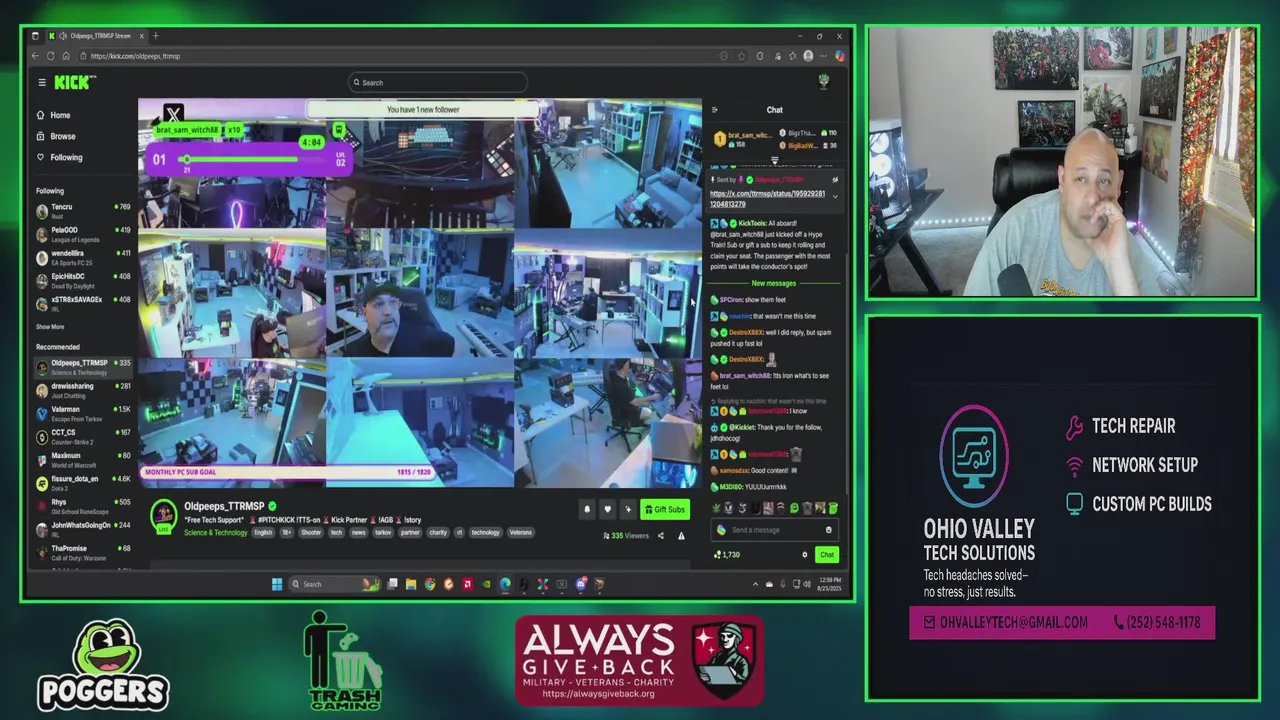Image resolution: width=1280 pixels, height=720 pixels.
Task: Open recommended channel drewissharing
Action: 84,390
